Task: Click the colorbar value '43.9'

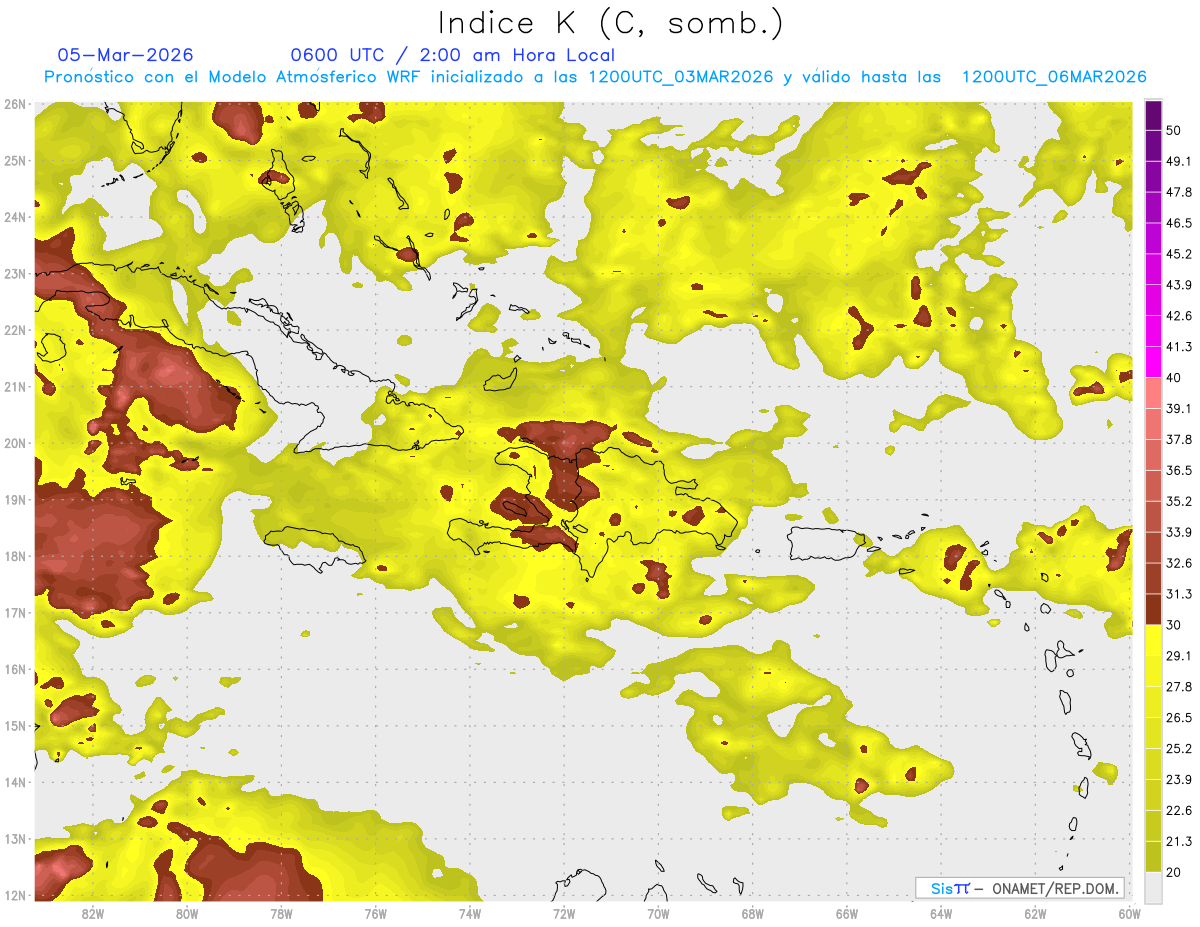Action: [x=1179, y=285]
